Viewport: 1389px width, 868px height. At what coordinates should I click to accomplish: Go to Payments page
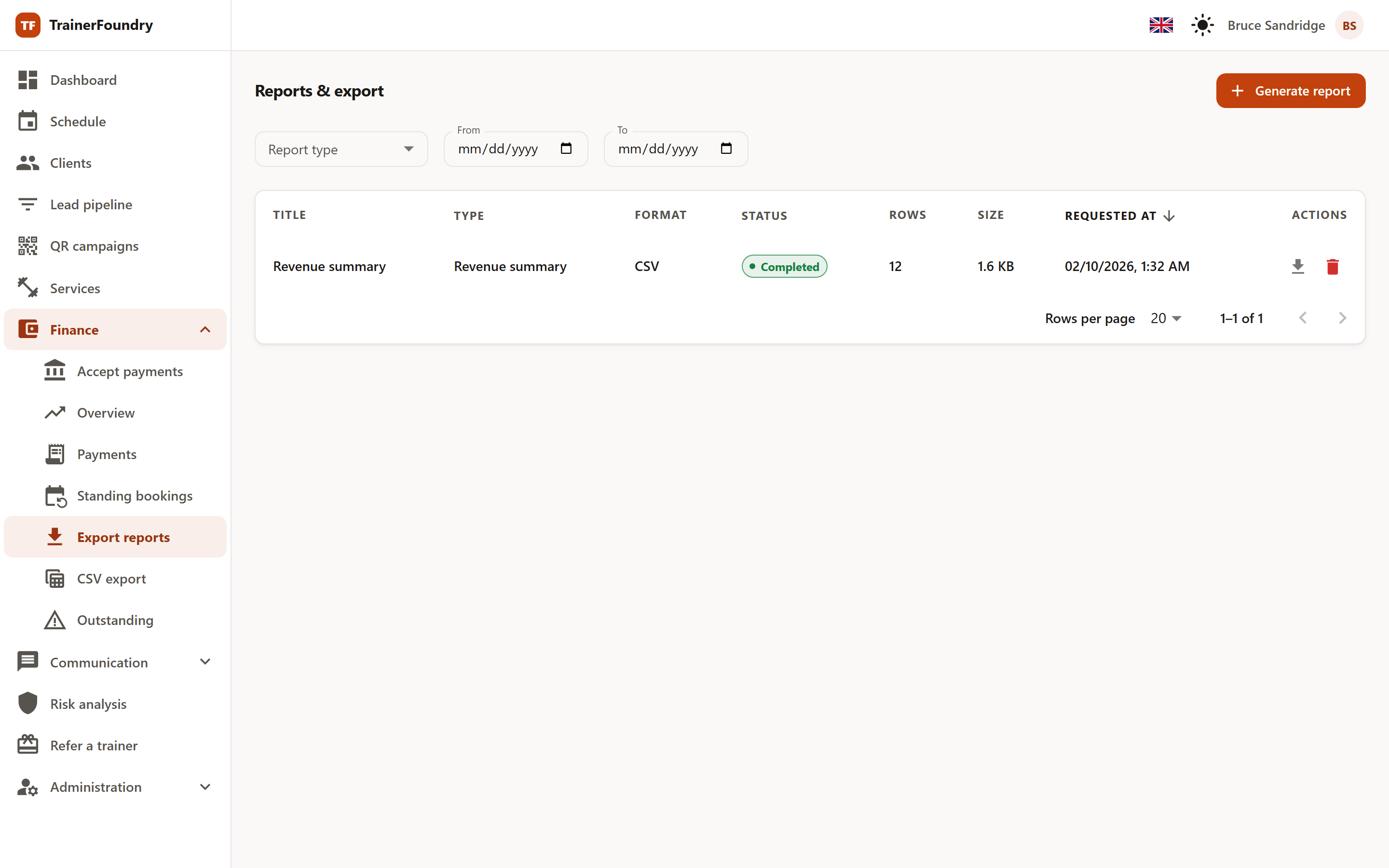point(115,454)
